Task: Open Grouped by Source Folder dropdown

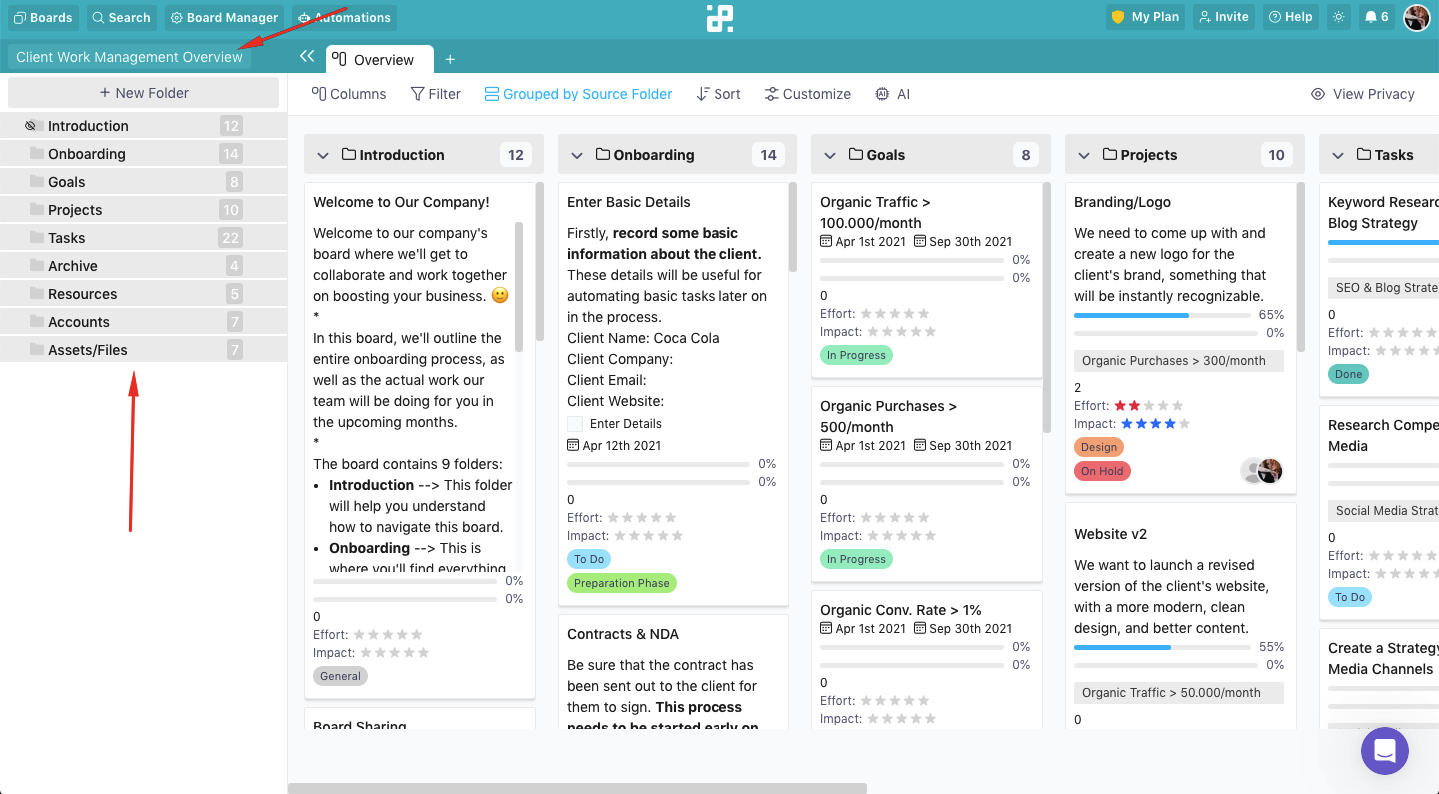Action: point(578,94)
